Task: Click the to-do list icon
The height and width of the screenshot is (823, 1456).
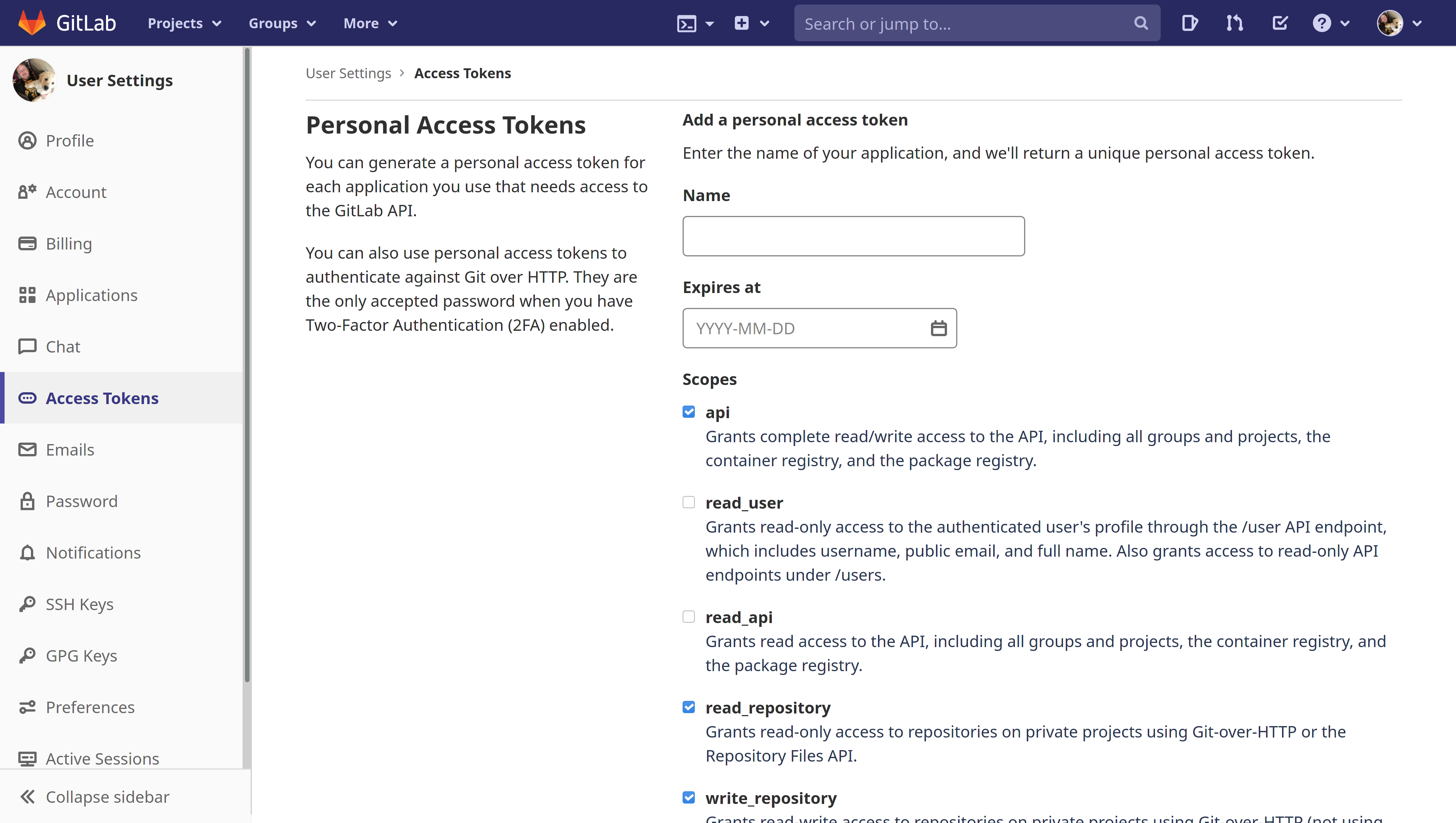Action: coord(1280,22)
